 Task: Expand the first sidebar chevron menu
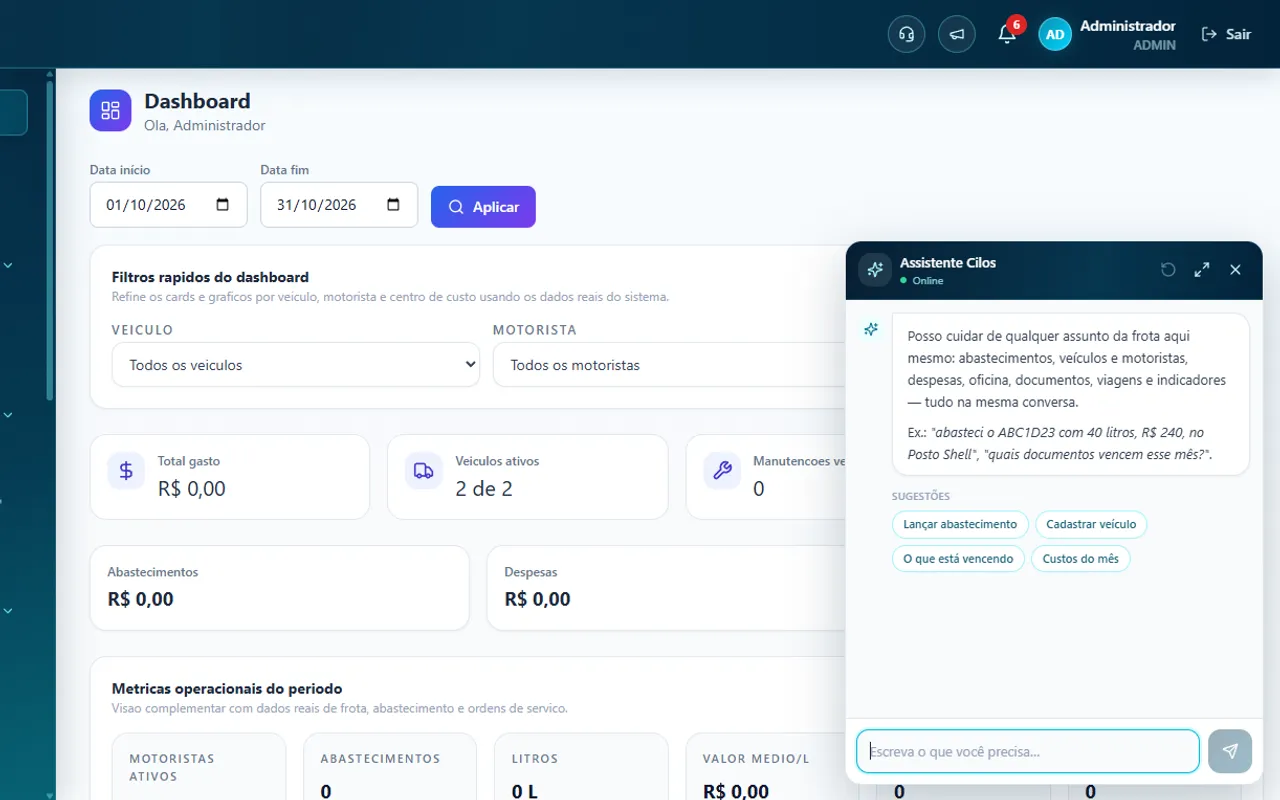click(x=8, y=265)
